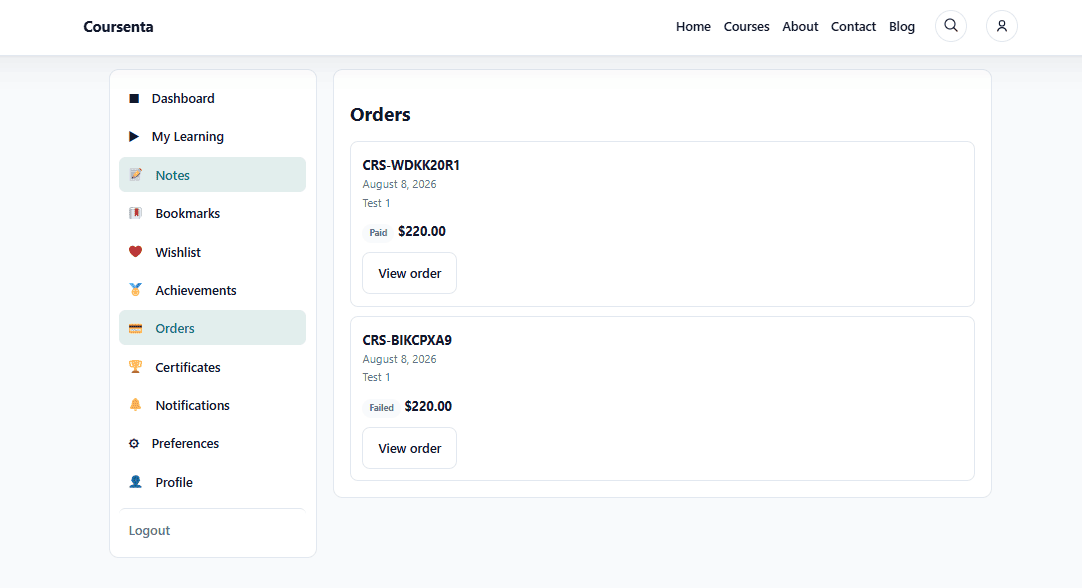Select the Coursenta logo
Image resolution: width=1082 pixels, height=588 pixels.
pyautogui.click(x=119, y=27)
